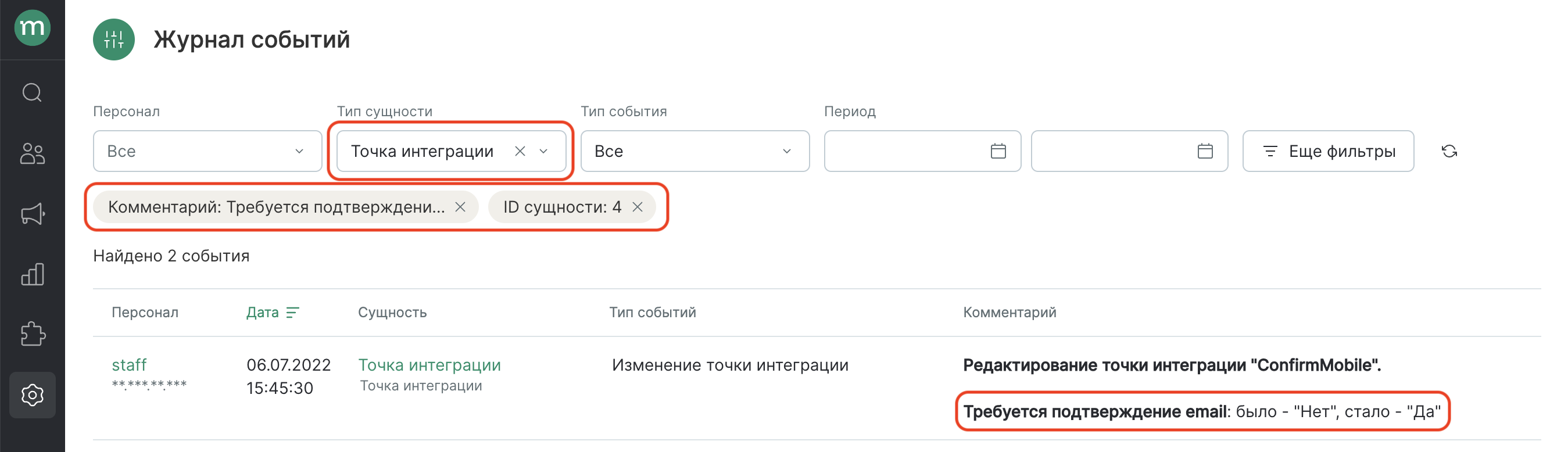Sort by the Дата column header
1568x452 pixels.
(x=262, y=312)
